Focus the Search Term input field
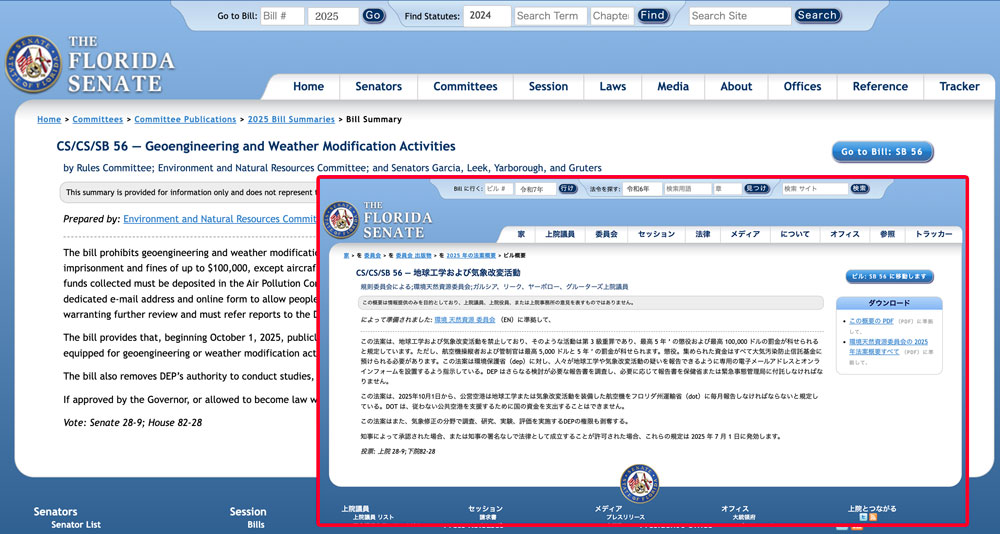Image resolution: width=1000 pixels, height=534 pixels. pyautogui.click(x=550, y=16)
